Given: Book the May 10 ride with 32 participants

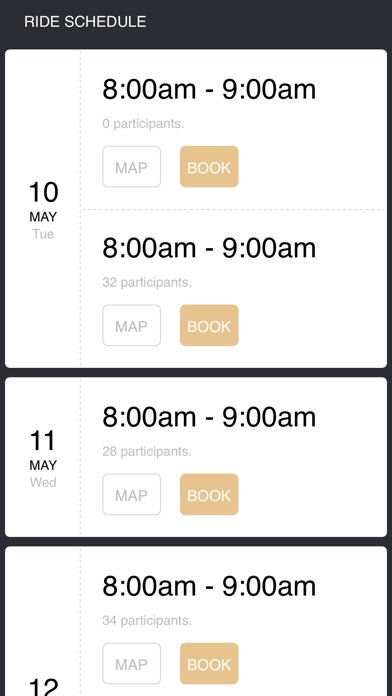Looking at the screenshot, I should (209, 325).
